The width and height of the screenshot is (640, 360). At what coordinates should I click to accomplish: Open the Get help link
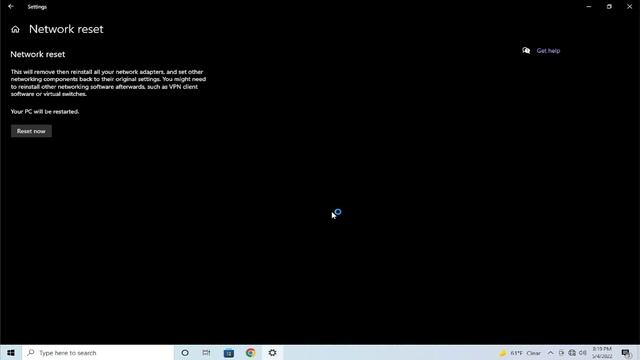click(x=548, y=51)
